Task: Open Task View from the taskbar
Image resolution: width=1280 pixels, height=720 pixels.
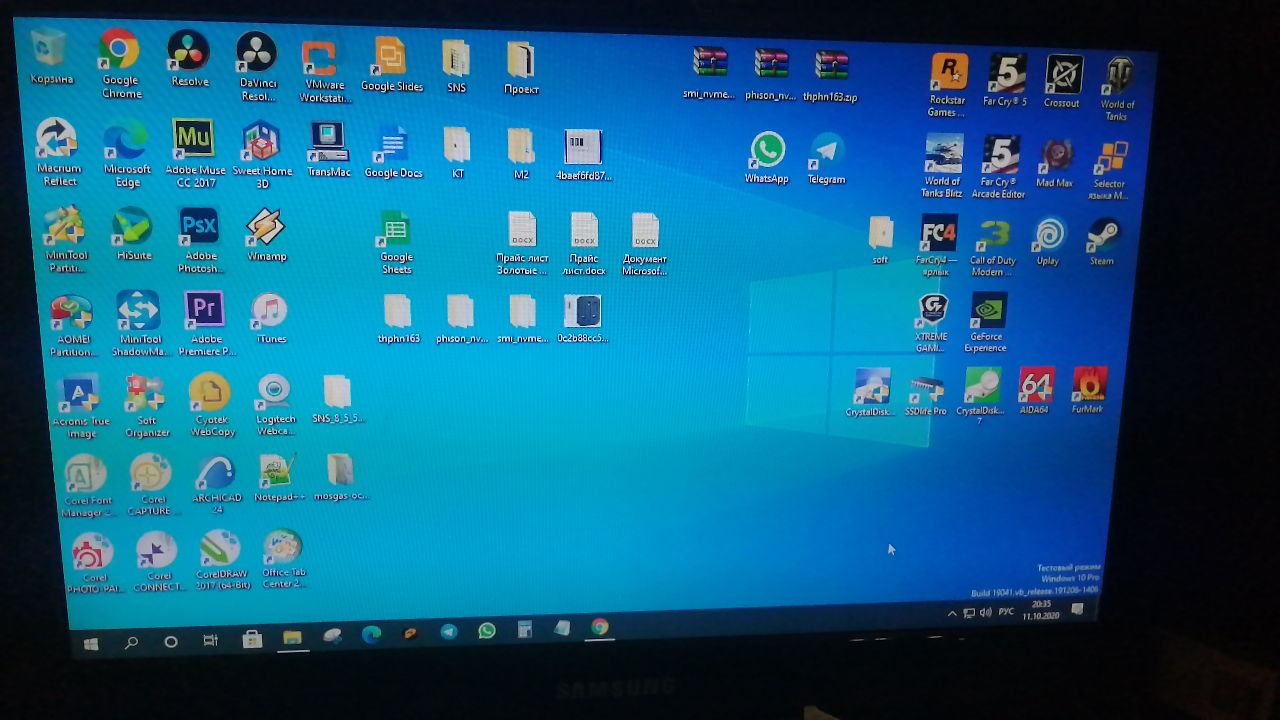Action: tap(210, 641)
